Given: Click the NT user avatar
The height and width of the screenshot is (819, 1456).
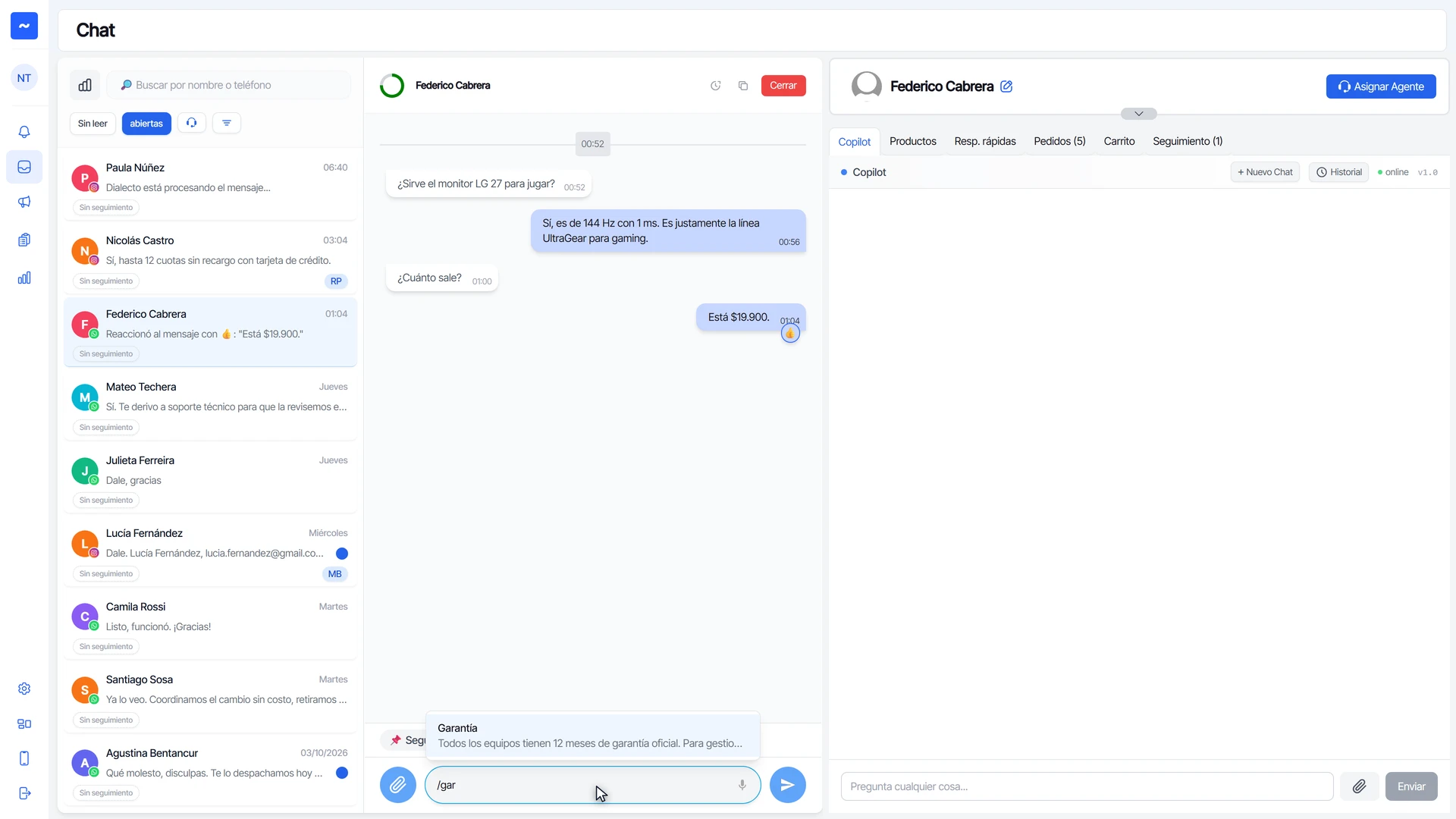Looking at the screenshot, I should click(x=24, y=77).
